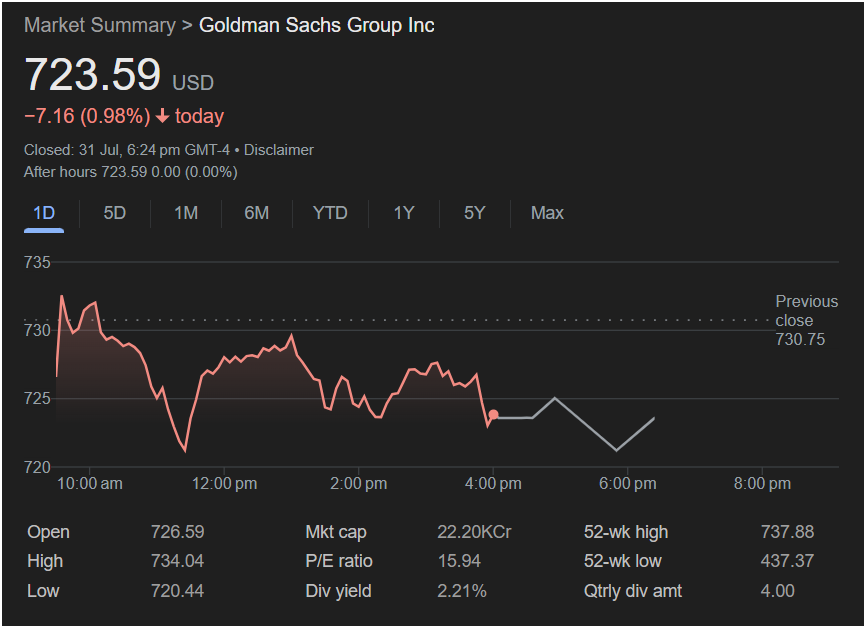The image size is (866, 628).
Task: Click the Div yield value 2.21%
Action: pos(462,591)
